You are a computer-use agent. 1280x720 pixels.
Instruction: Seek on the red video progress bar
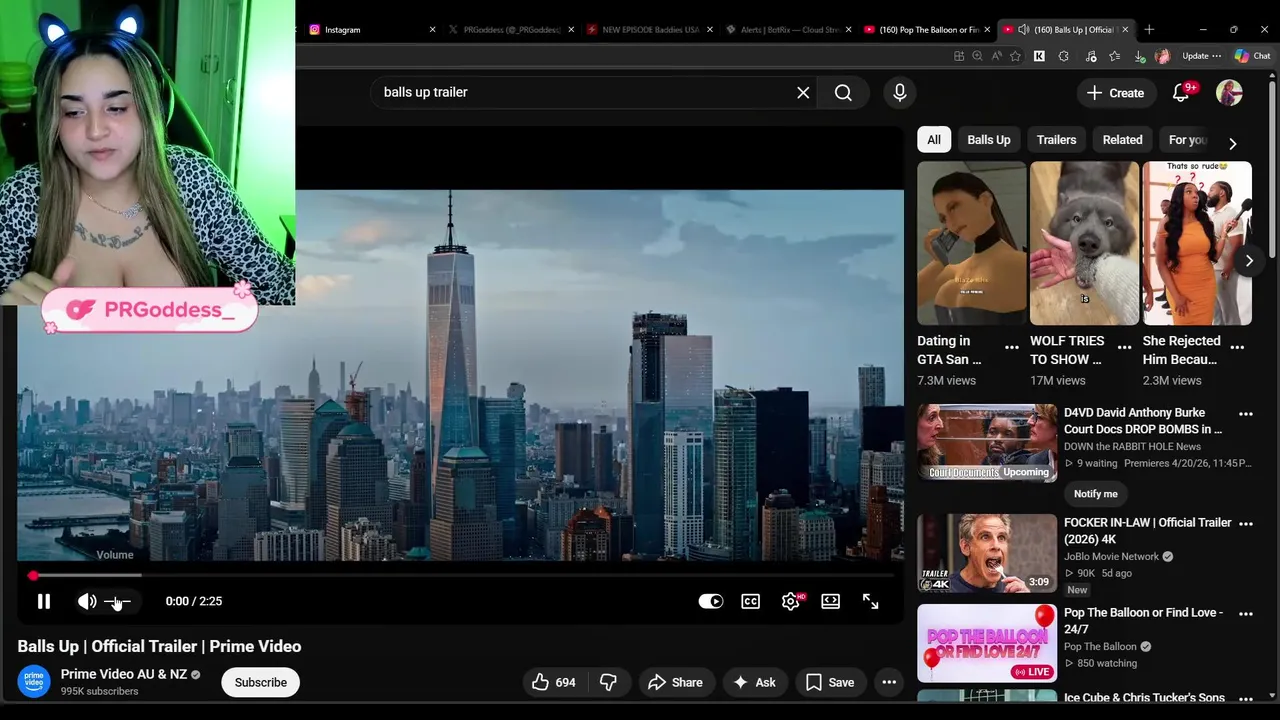coord(460,575)
